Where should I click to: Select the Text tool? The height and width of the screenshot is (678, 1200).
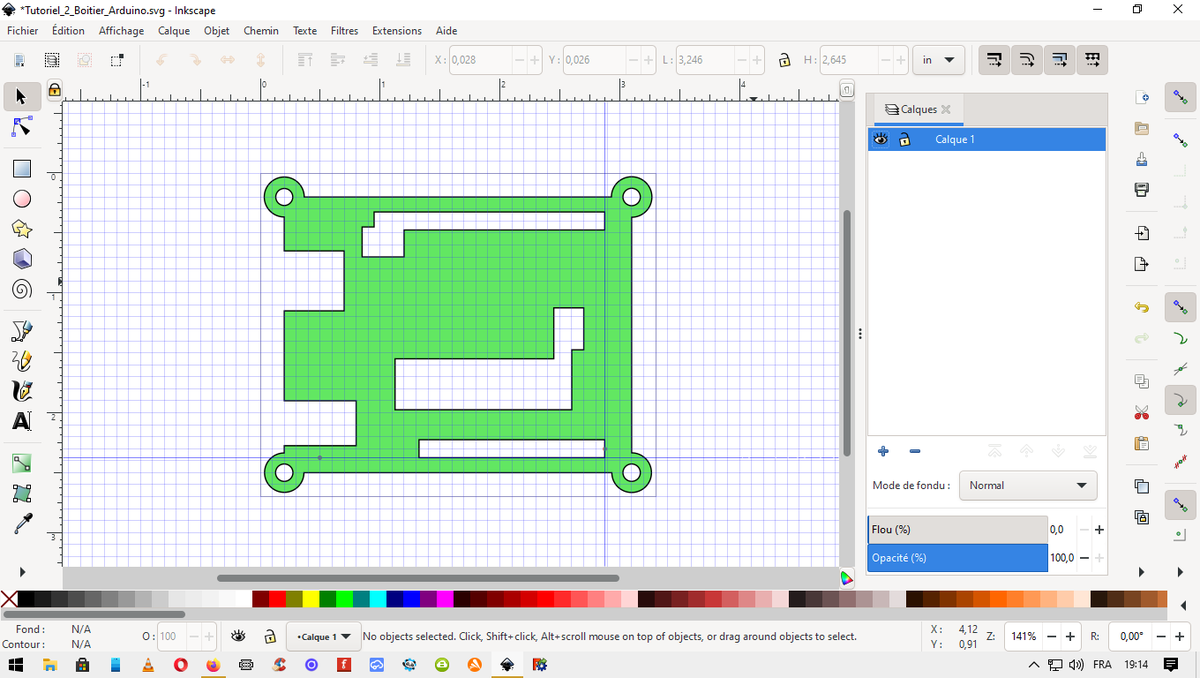[21, 421]
